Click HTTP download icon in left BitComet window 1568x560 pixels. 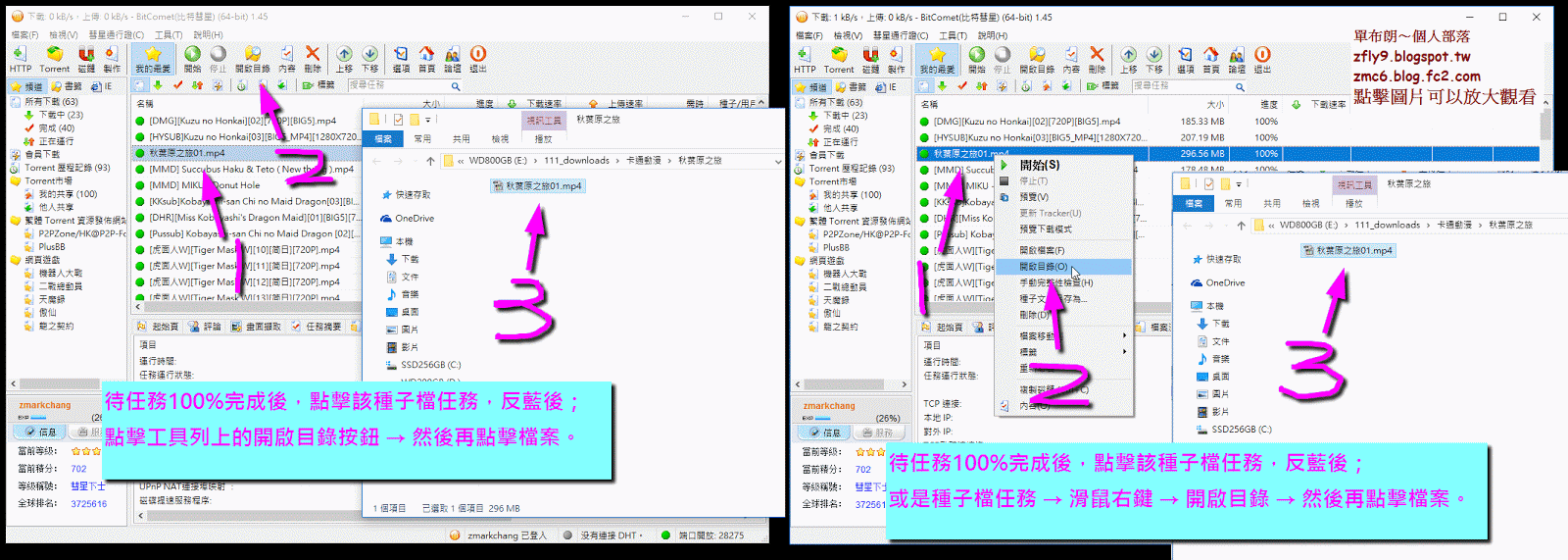[x=21, y=59]
